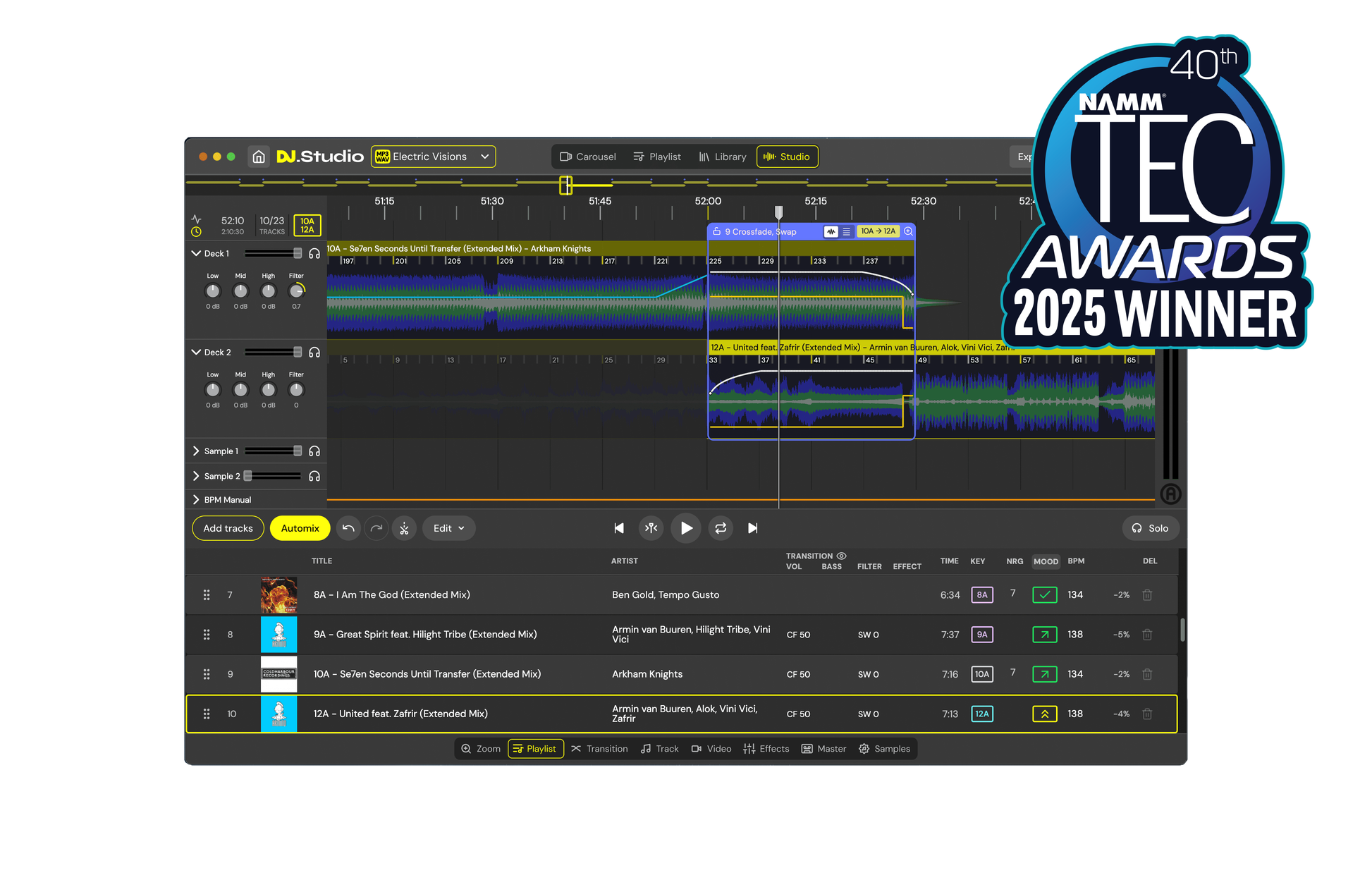Click the undo arrow
Image resolution: width=1372 pixels, height=892 pixels.
point(348,528)
